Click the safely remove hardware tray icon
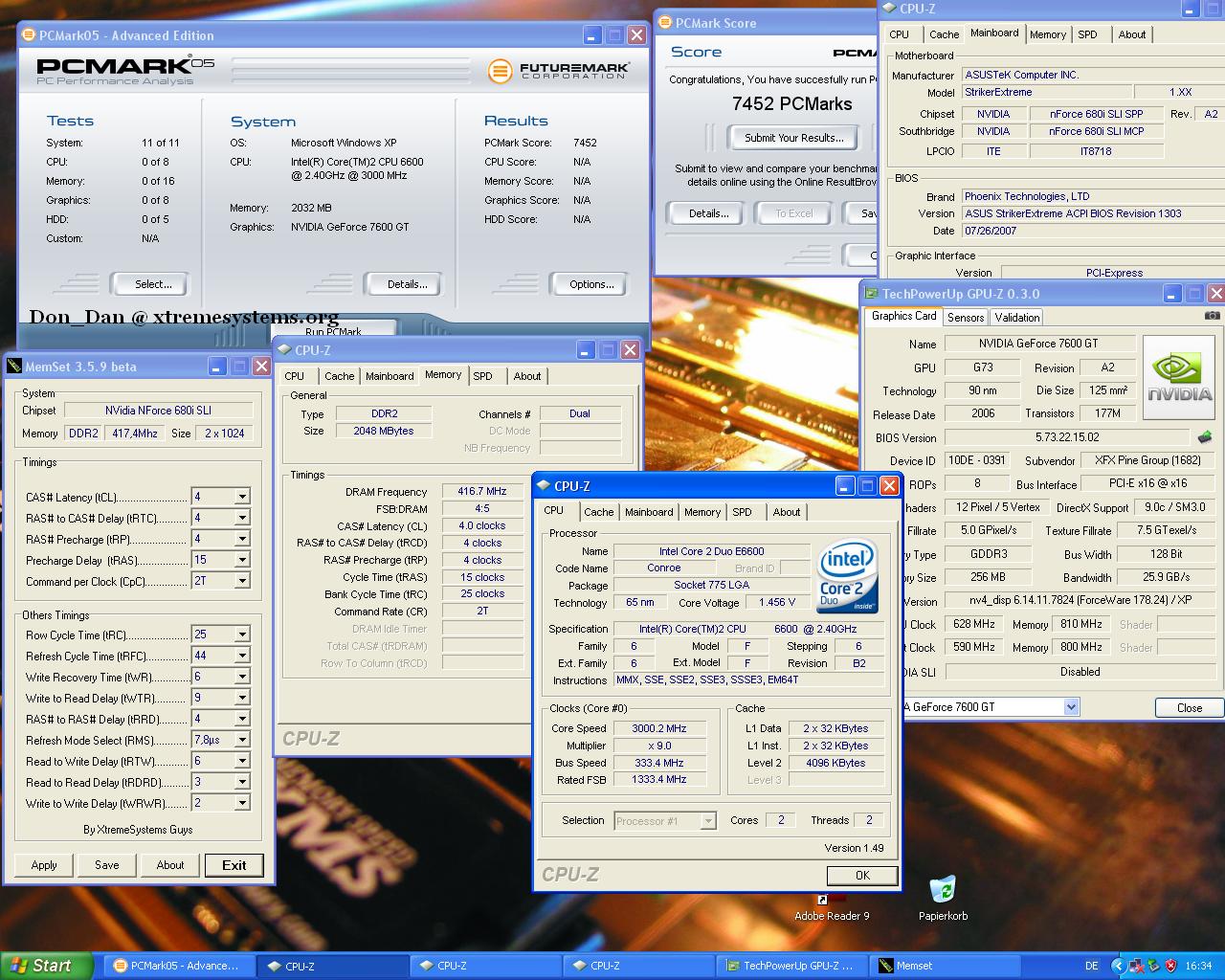The height and width of the screenshot is (980, 1225). (x=1153, y=966)
